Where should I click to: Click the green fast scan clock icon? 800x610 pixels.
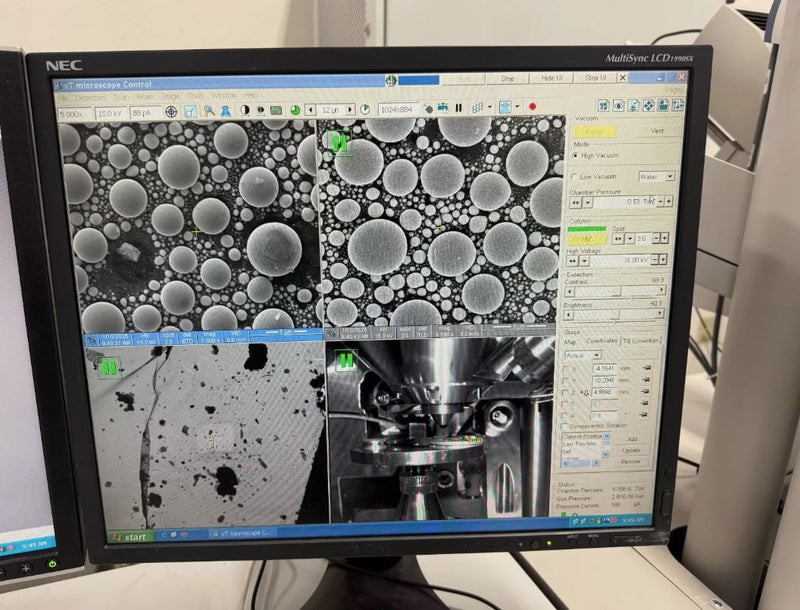[295, 110]
